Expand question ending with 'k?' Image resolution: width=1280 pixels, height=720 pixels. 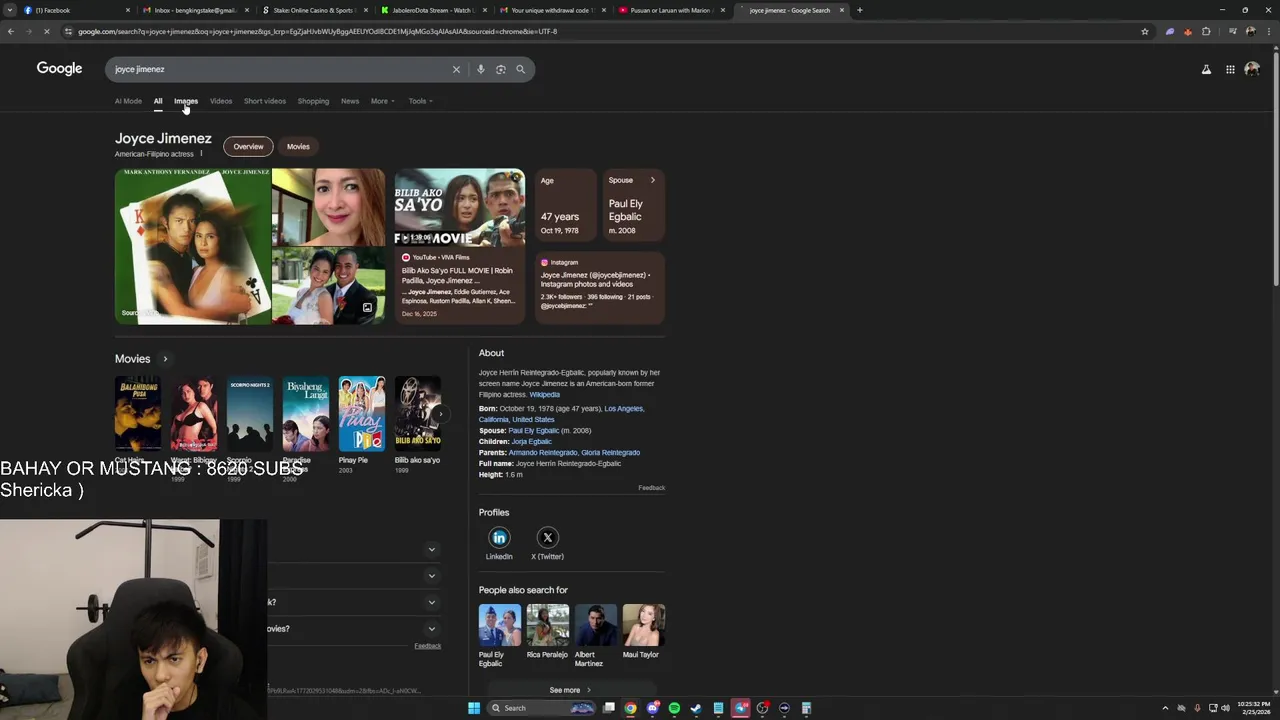[432, 602]
